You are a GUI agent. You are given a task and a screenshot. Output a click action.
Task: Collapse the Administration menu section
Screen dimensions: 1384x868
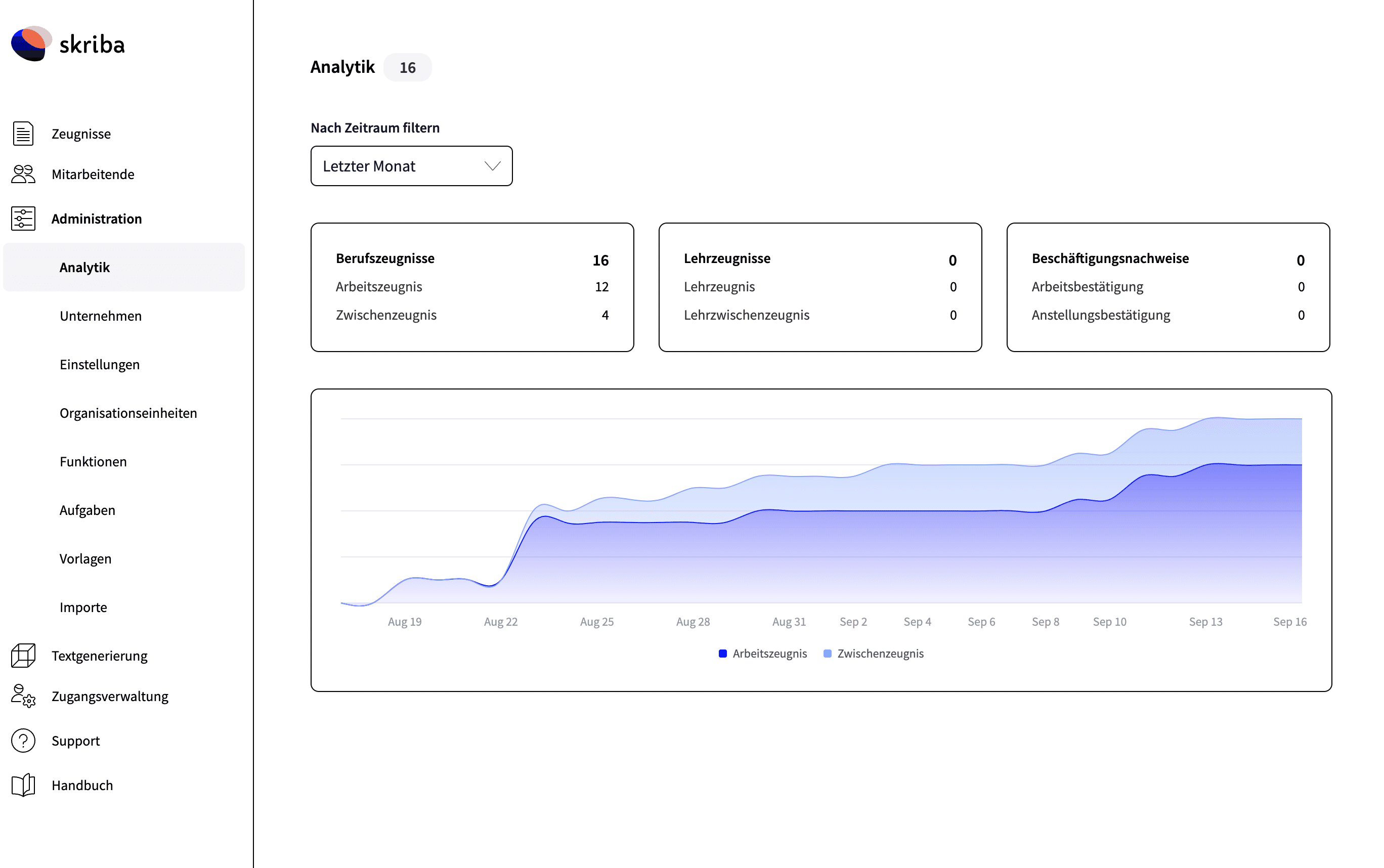coord(97,219)
